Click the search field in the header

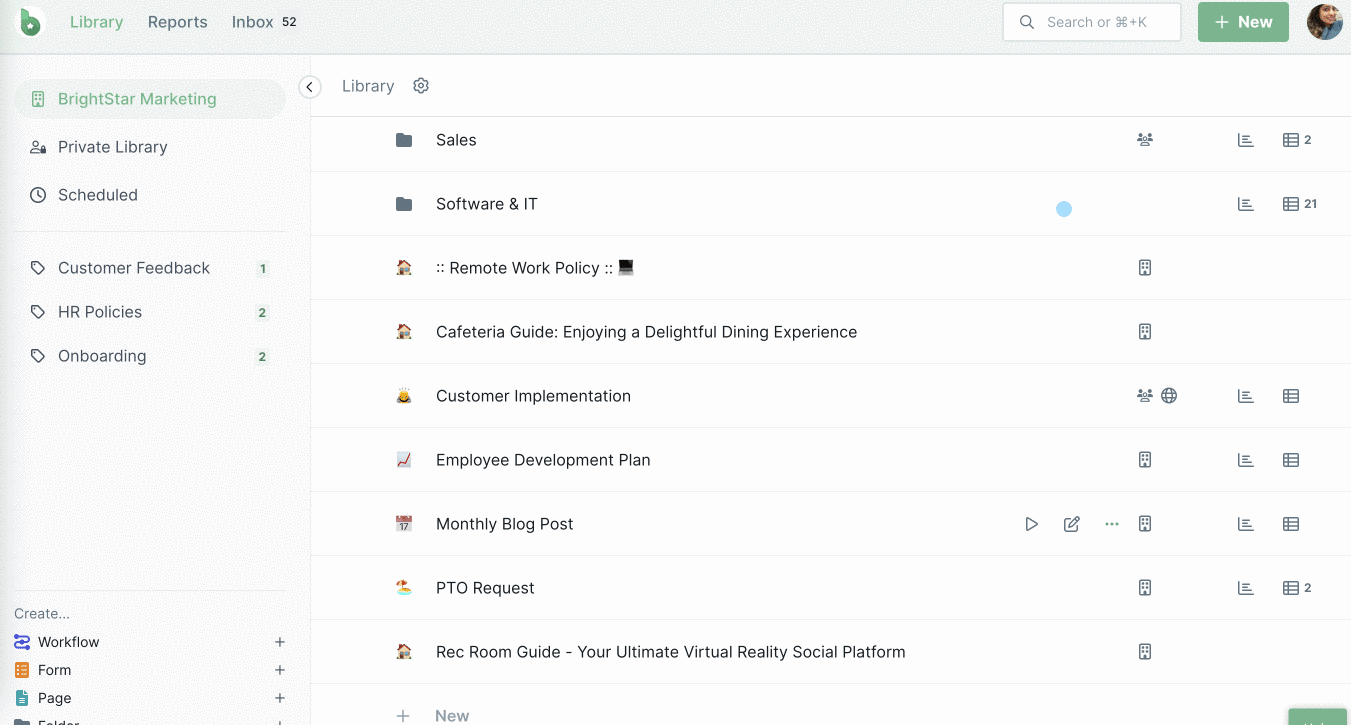1091,21
